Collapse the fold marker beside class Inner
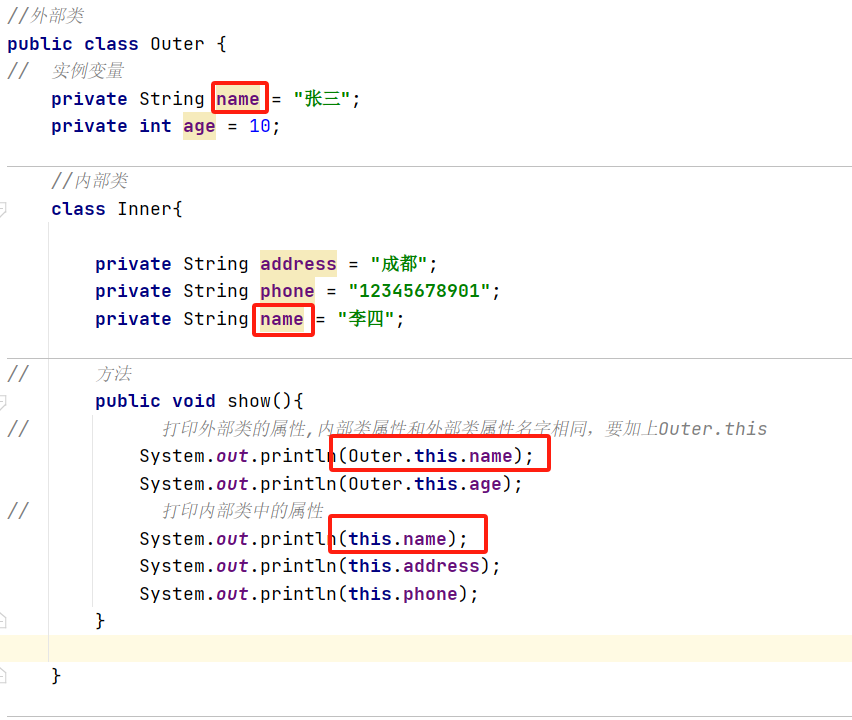The image size is (852, 720). (2, 209)
